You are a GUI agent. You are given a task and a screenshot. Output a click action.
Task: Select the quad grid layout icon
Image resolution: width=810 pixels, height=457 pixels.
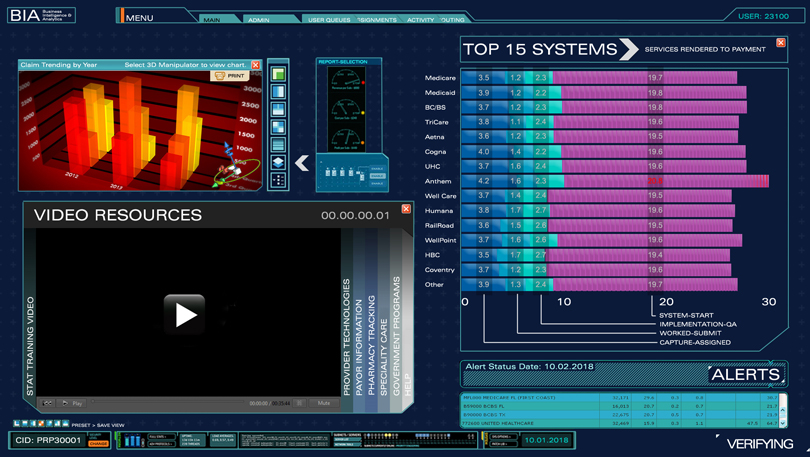(x=278, y=127)
